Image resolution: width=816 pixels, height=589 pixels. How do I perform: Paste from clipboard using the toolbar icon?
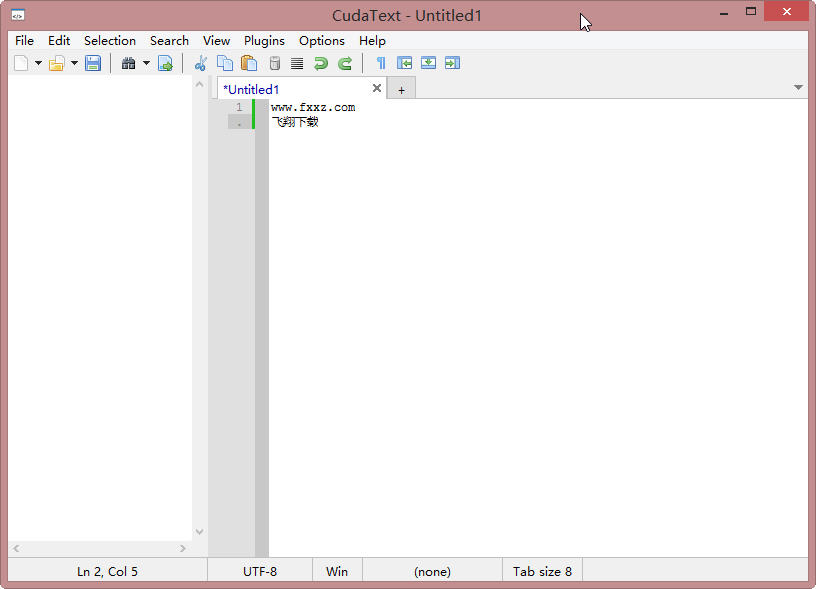(x=249, y=63)
